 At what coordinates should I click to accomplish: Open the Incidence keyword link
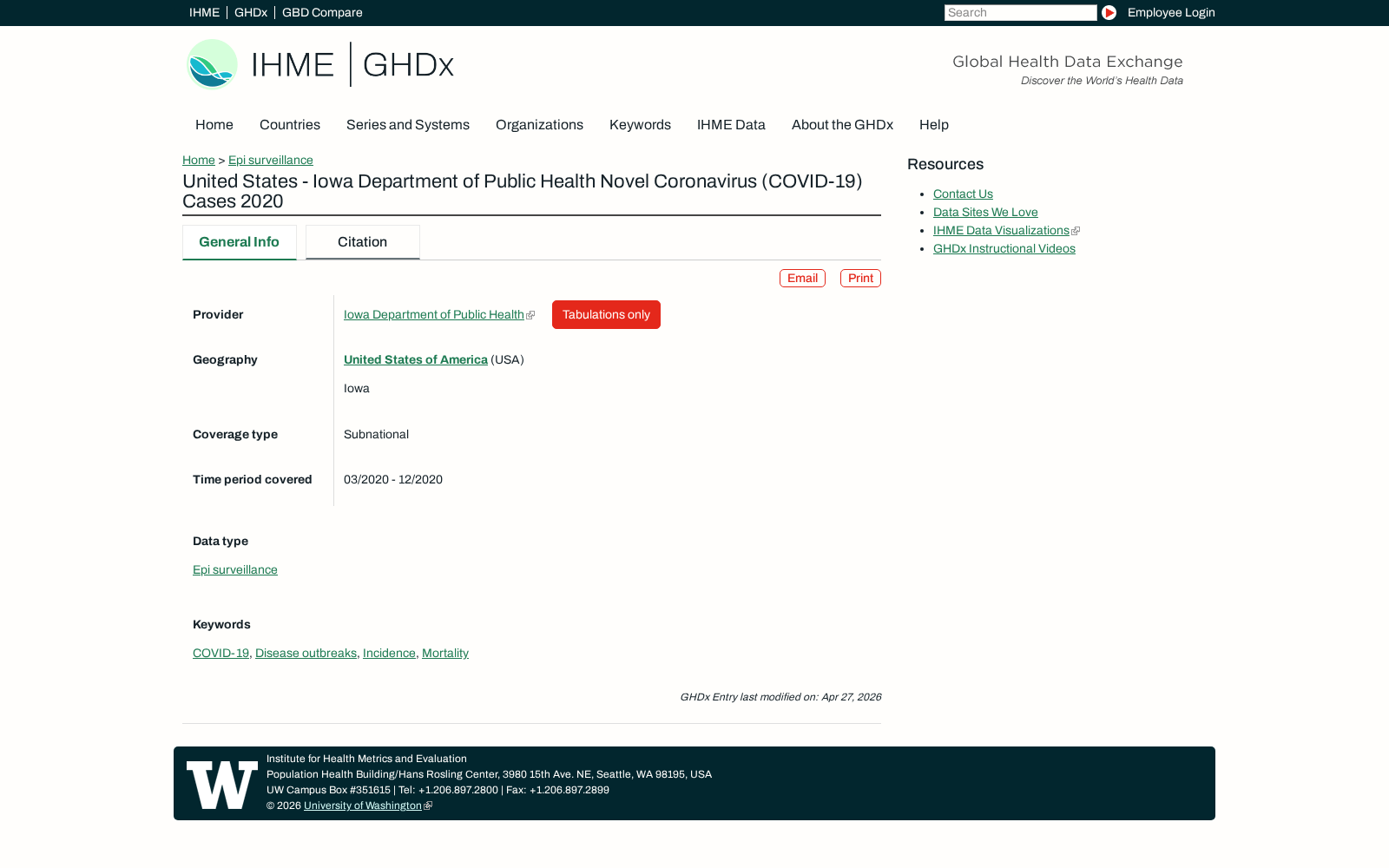(389, 654)
